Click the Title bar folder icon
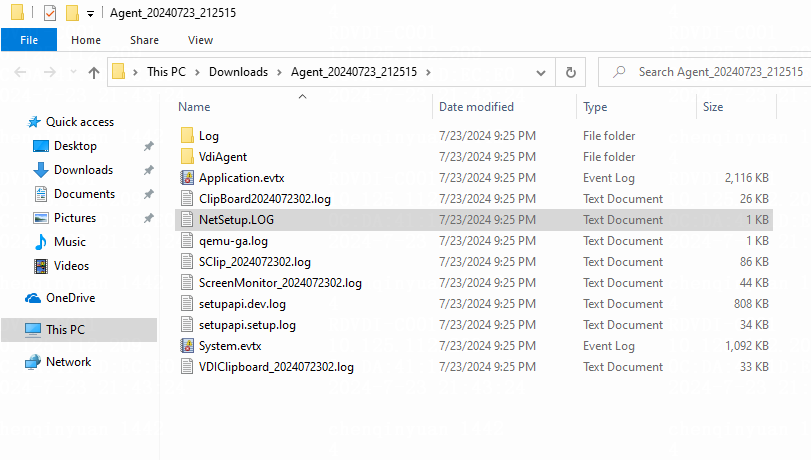 [18, 12]
